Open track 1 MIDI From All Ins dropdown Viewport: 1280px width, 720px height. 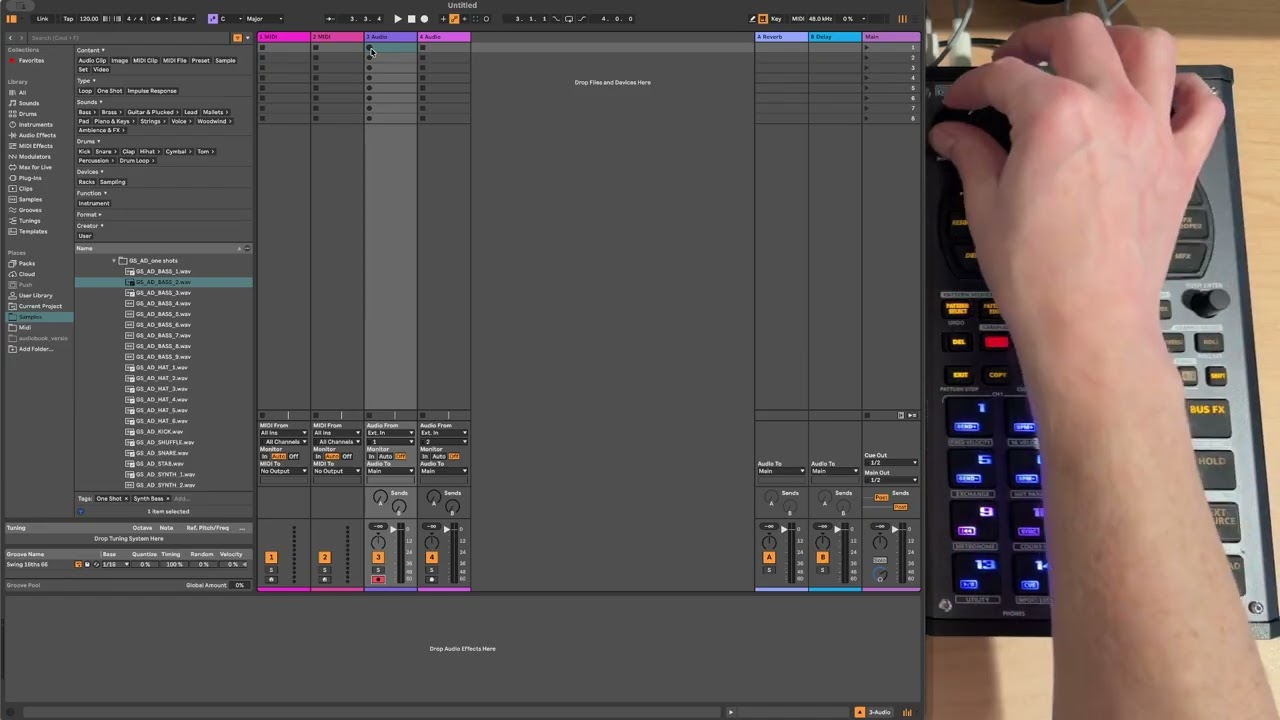(284, 433)
